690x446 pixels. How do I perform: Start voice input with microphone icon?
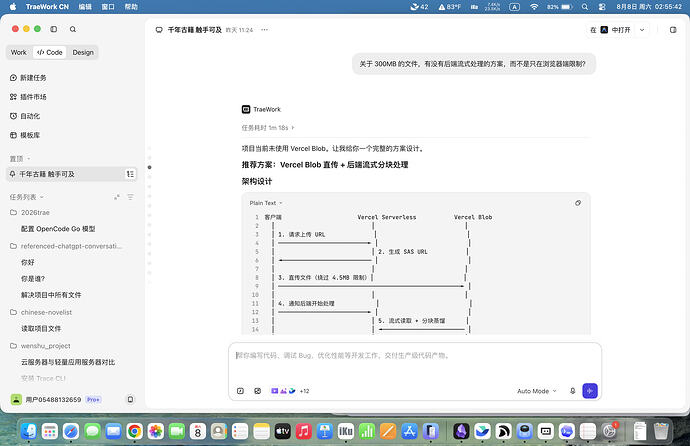click(573, 391)
